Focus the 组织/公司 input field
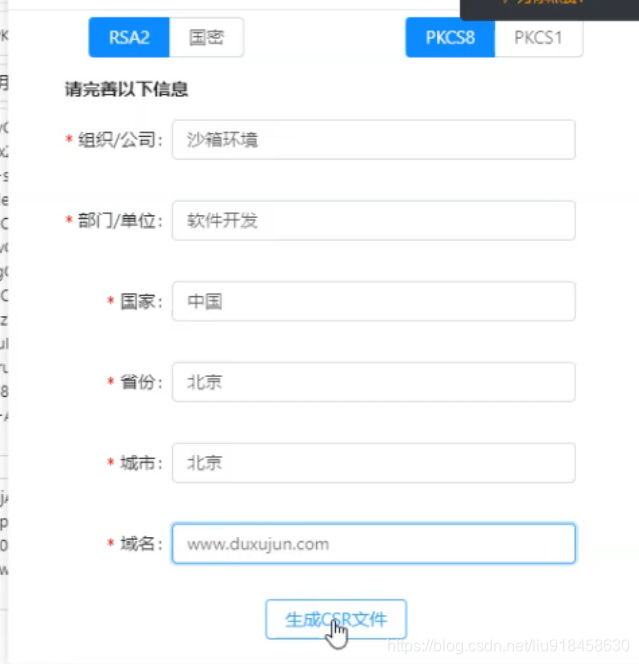Image resolution: width=639 pixels, height=664 pixels. [x=373, y=140]
